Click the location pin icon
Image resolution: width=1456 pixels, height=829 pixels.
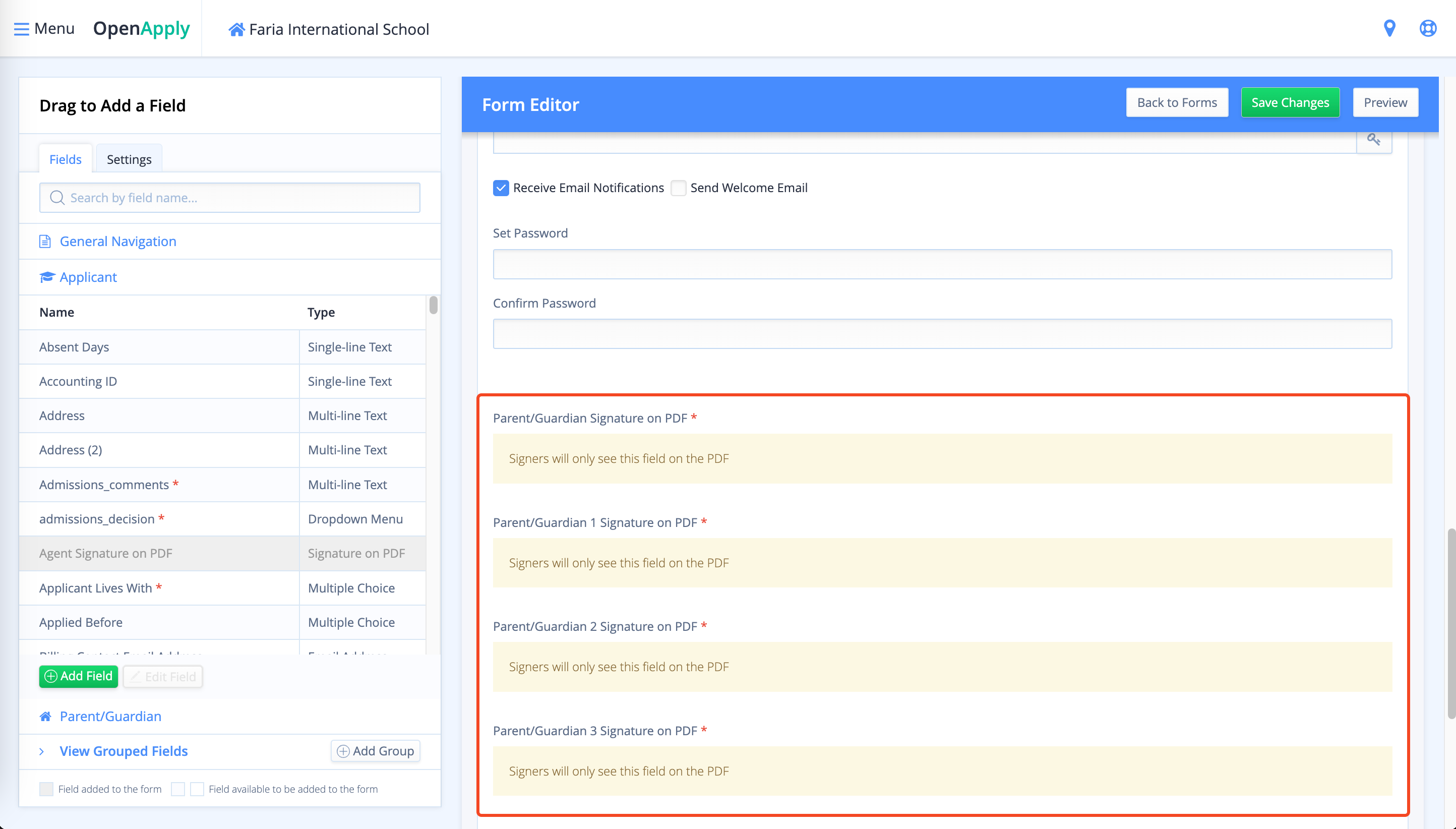click(x=1389, y=28)
